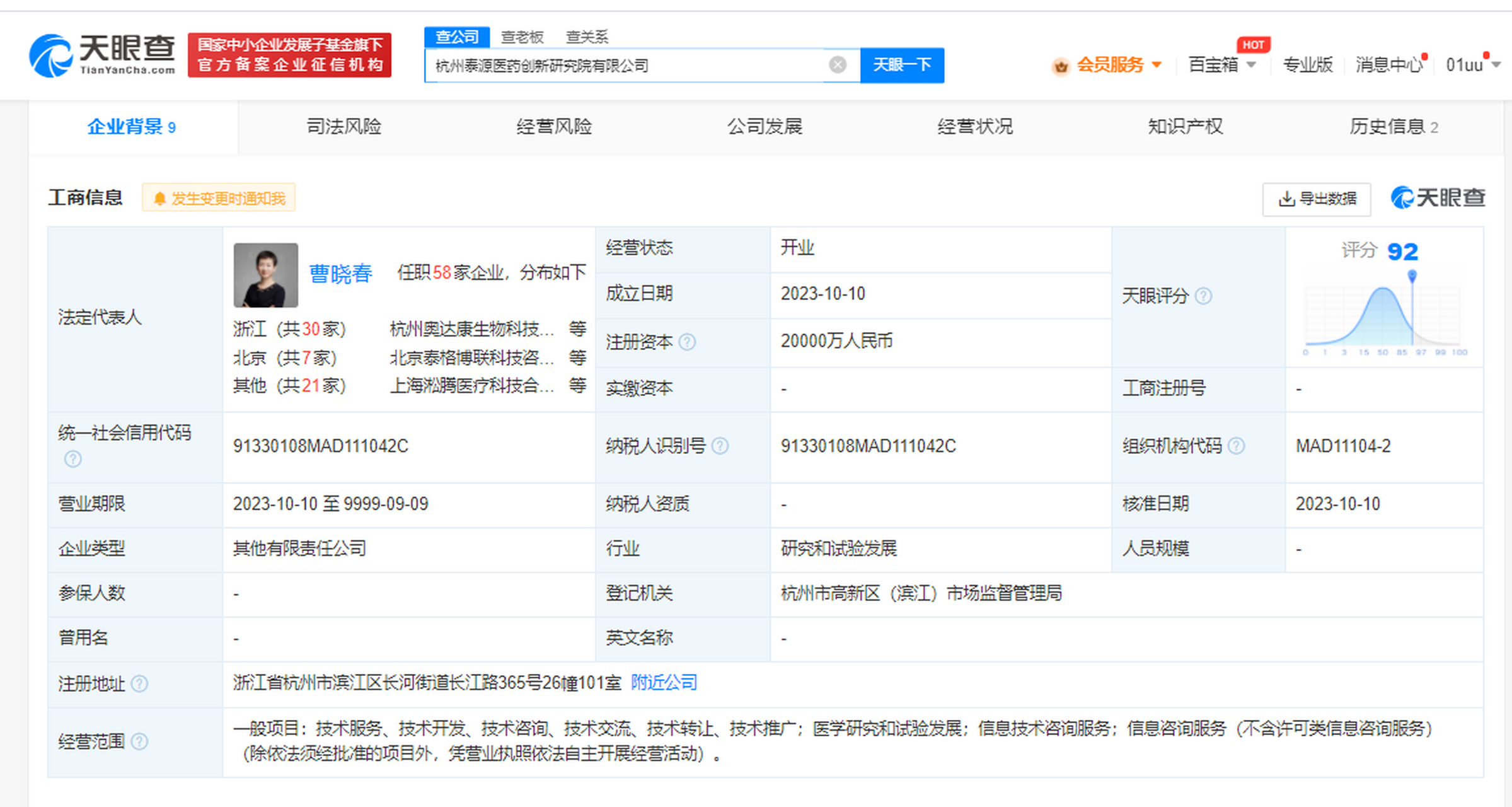Open 上海淞腾医疗科技合 company link

(x=471, y=385)
